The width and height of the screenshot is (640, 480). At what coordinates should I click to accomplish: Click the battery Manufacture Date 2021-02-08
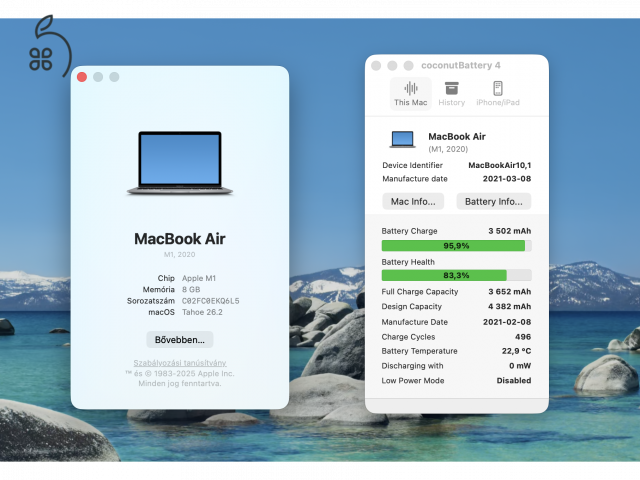click(507, 322)
